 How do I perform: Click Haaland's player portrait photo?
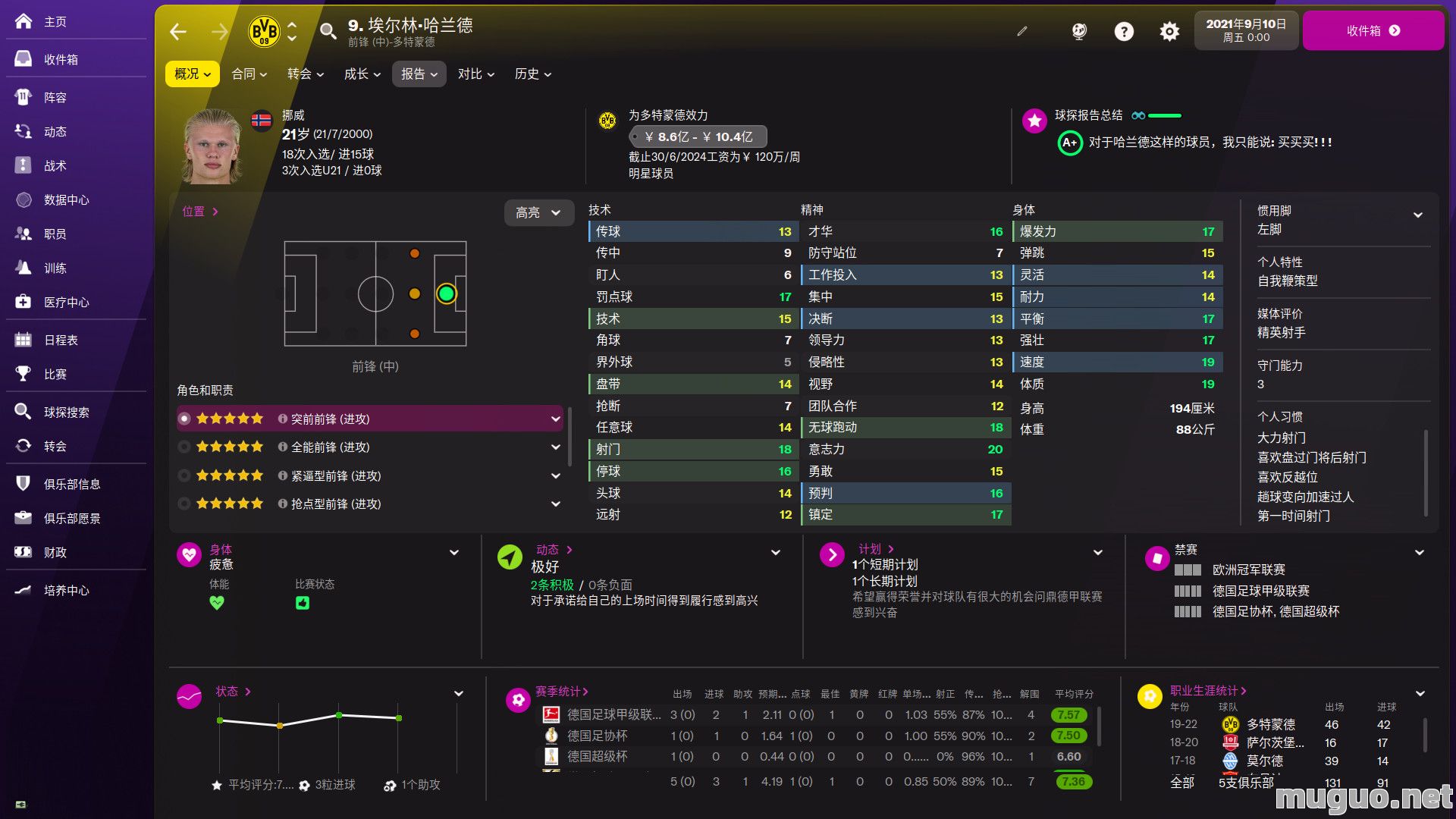coord(212,146)
